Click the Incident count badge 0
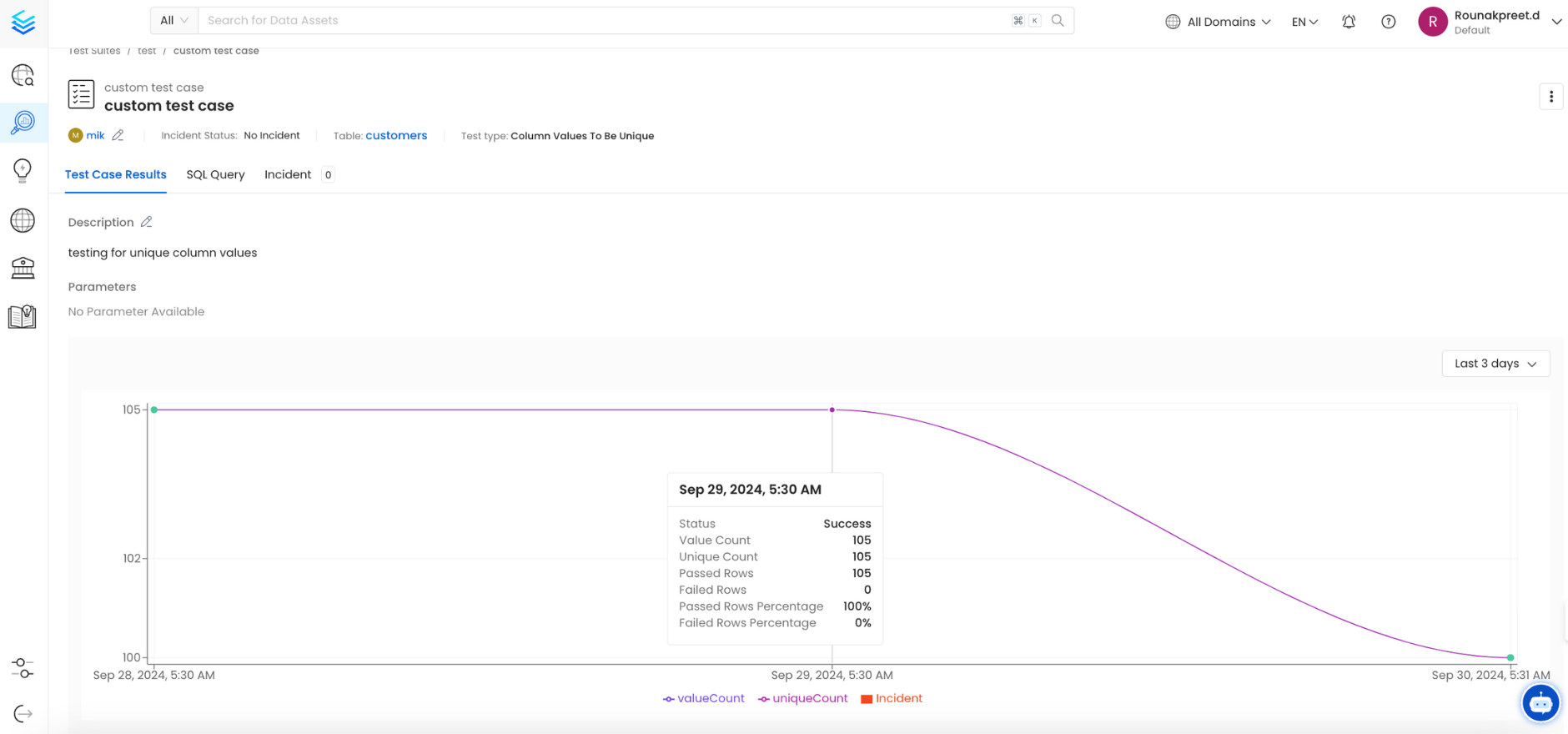 pos(328,174)
